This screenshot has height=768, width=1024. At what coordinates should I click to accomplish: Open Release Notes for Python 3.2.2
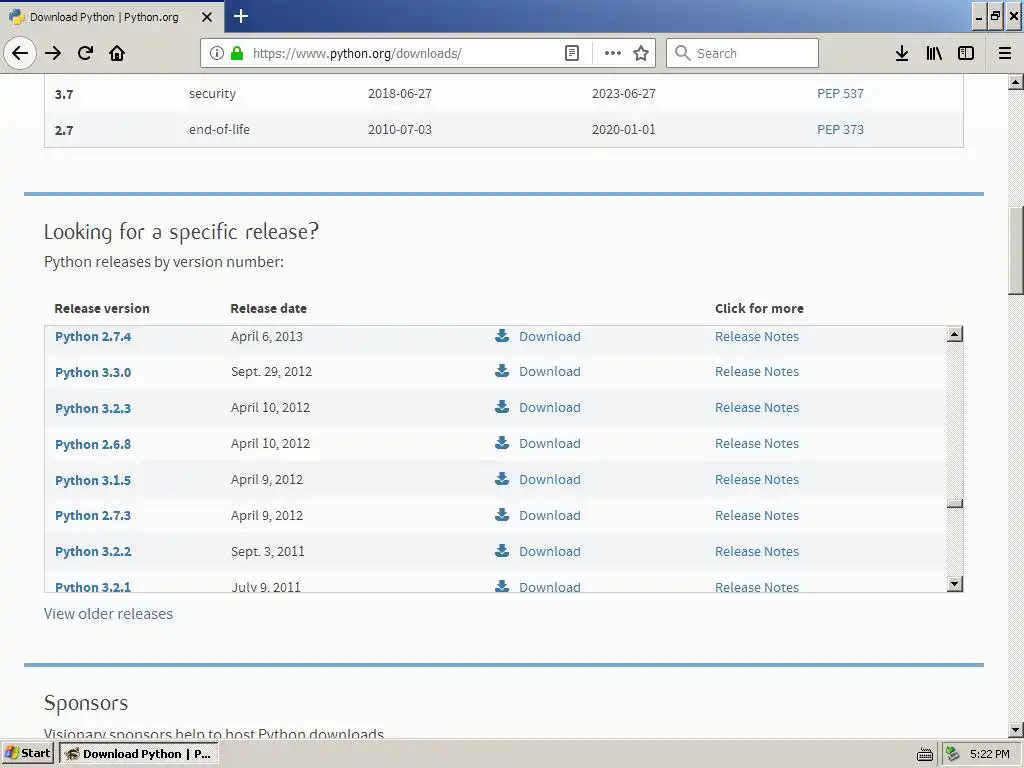[756, 551]
